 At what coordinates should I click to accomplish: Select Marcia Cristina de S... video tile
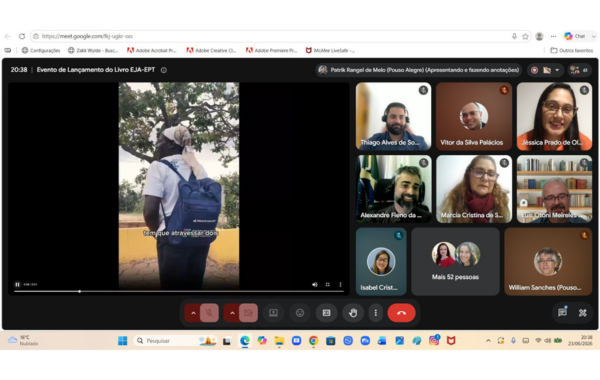474,189
